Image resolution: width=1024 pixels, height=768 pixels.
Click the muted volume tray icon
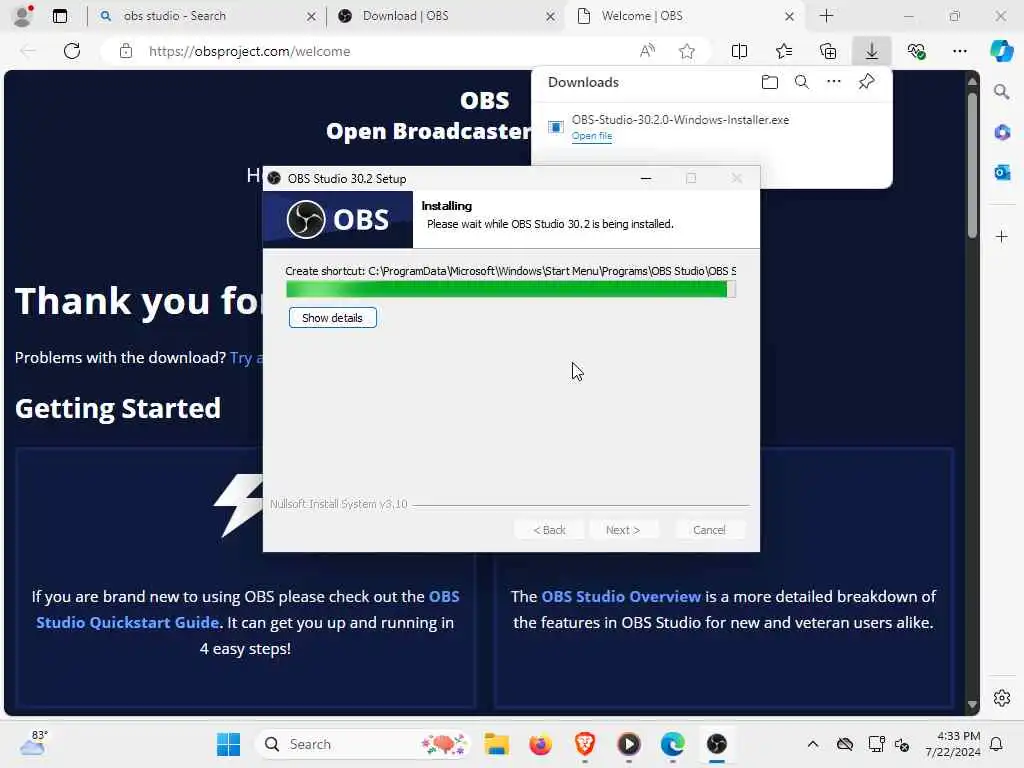pyautogui.click(x=902, y=744)
